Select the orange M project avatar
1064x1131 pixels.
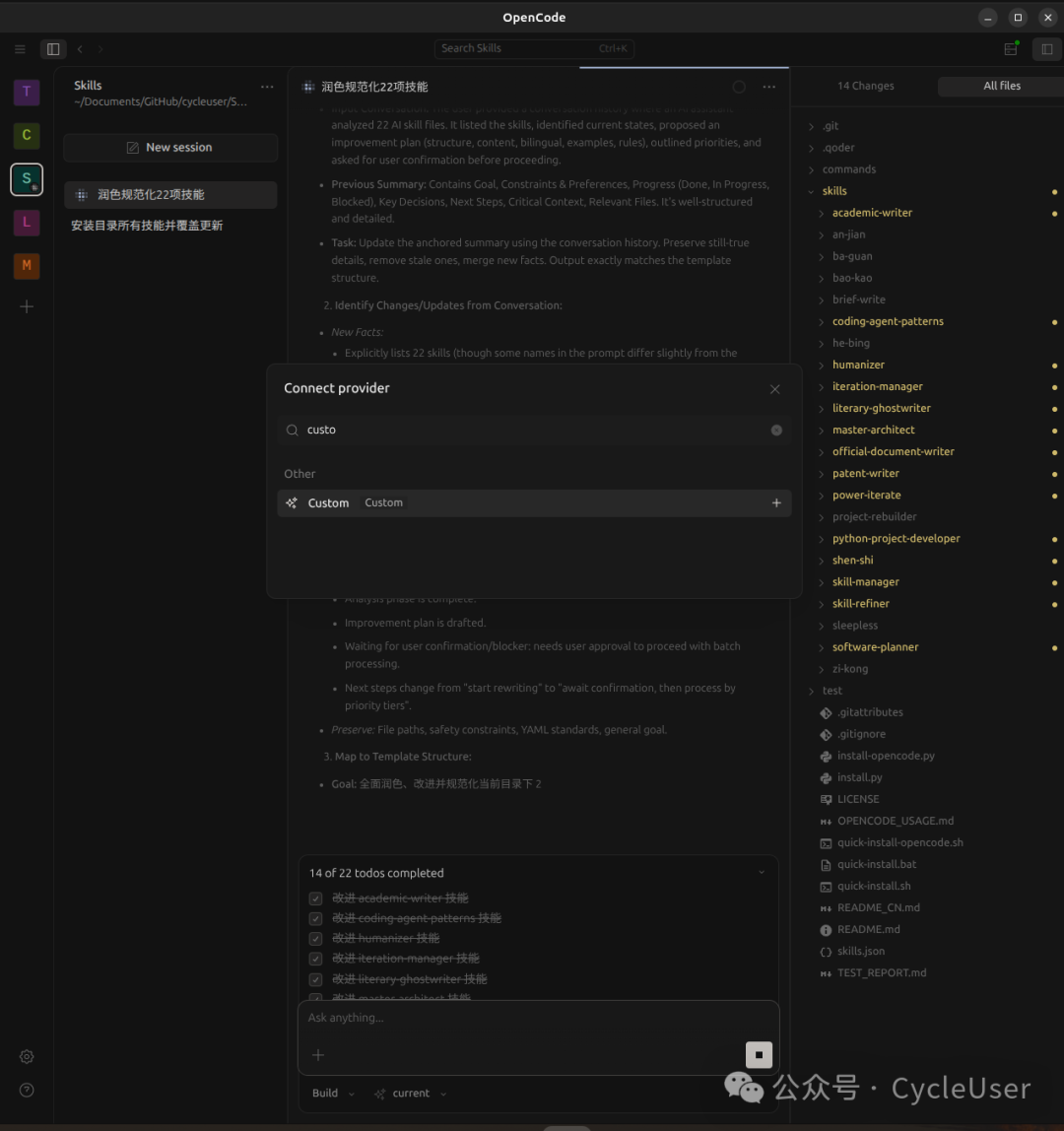coord(27,265)
